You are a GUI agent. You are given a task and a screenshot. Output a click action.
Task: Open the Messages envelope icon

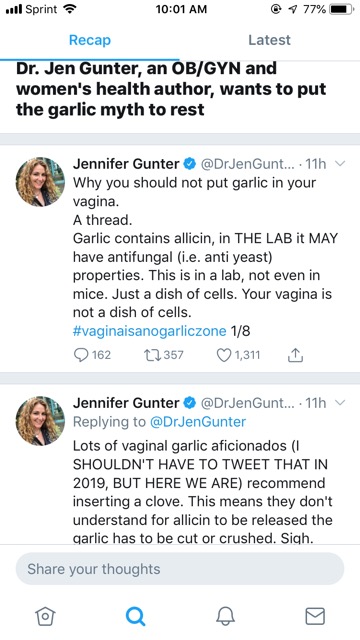click(x=315, y=616)
